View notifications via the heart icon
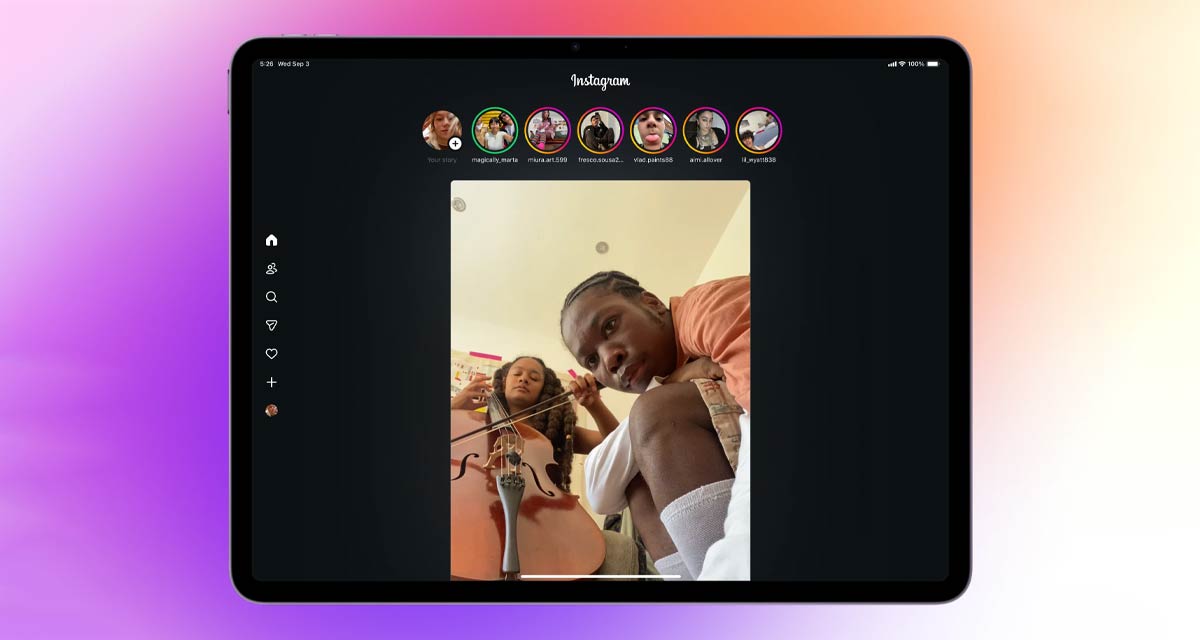 pyautogui.click(x=271, y=354)
